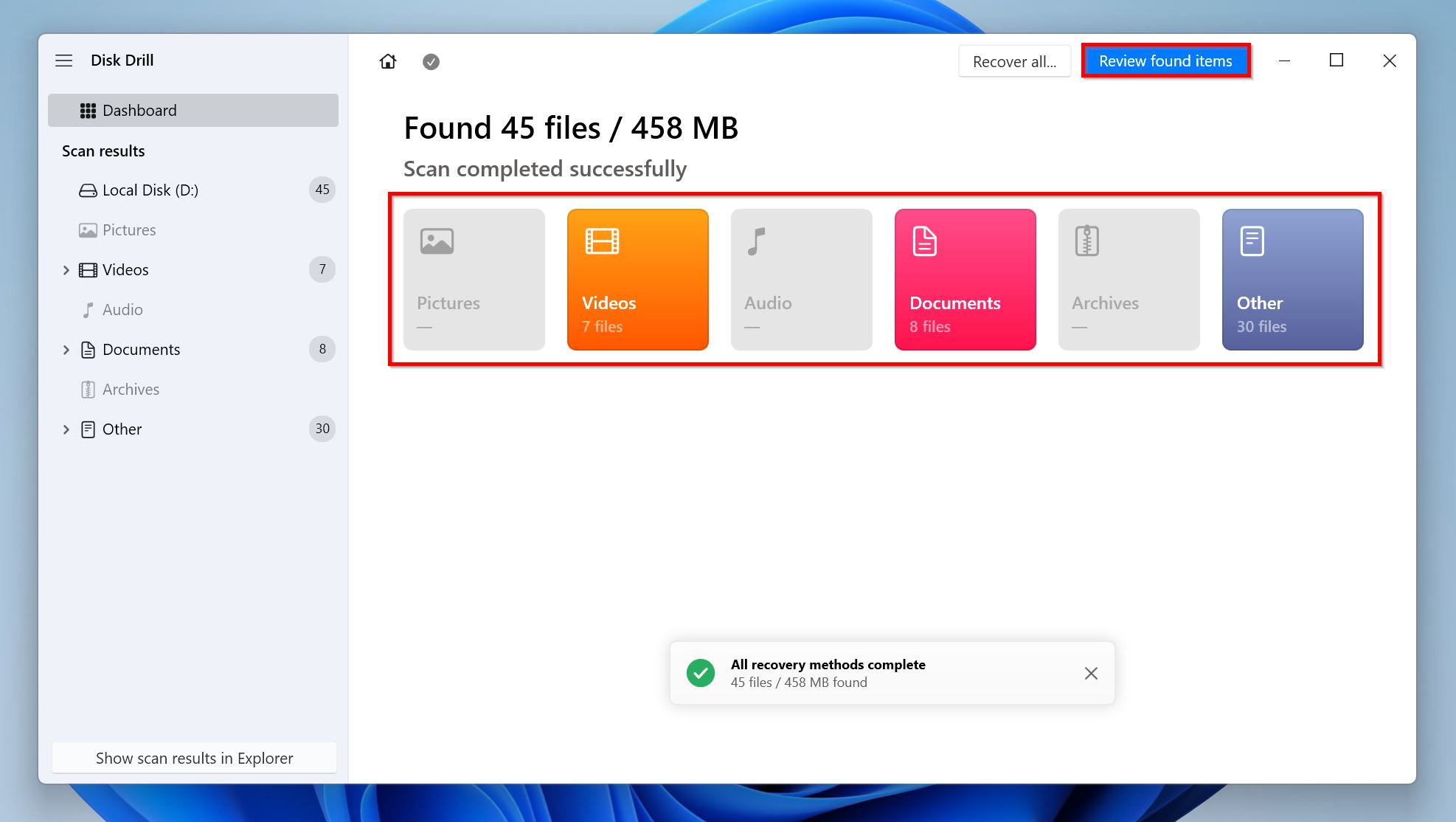The image size is (1456, 822).
Task: Click the Pictures sidebar icon
Action: [x=88, y=229]
